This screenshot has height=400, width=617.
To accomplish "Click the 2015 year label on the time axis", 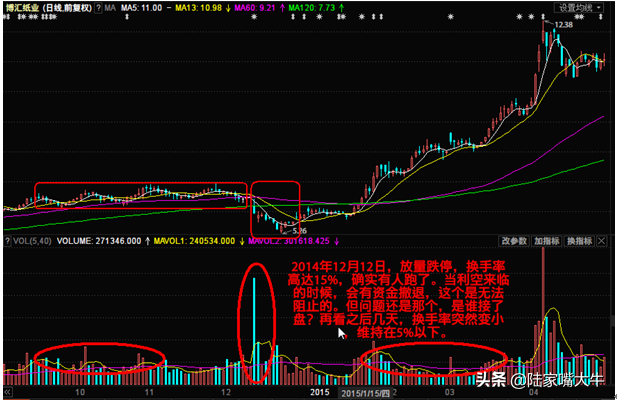I will [320, 392].
